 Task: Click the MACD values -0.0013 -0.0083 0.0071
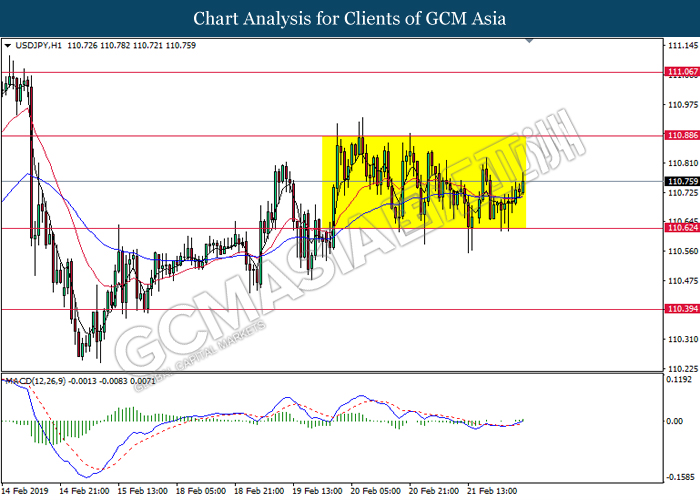(x=112, y=381)
